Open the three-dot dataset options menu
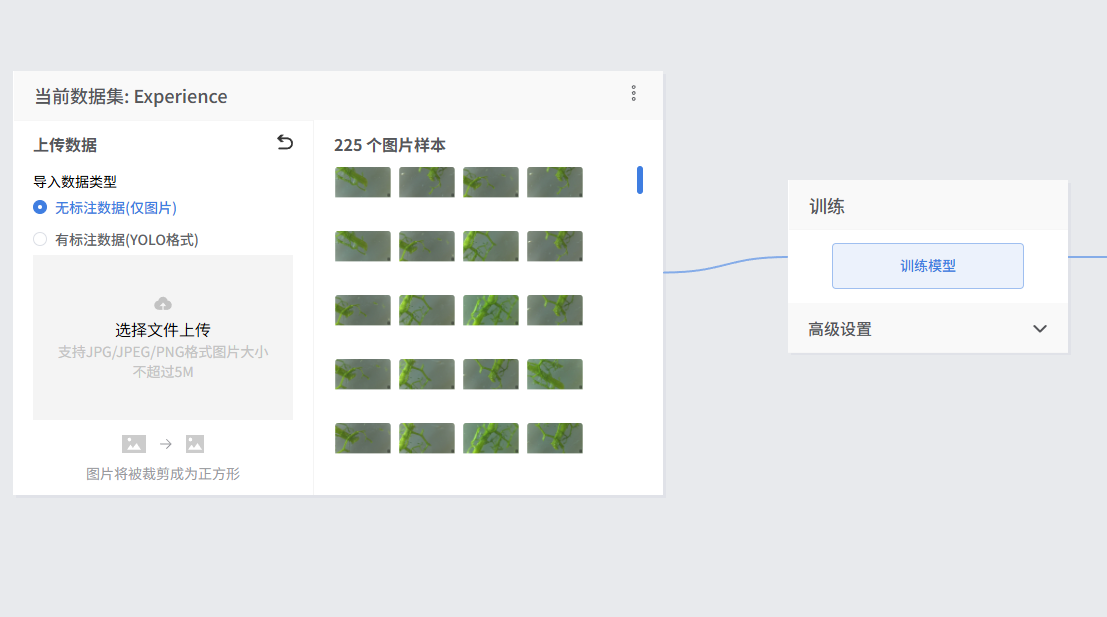Screen dimensions: 1107x617 633,93
